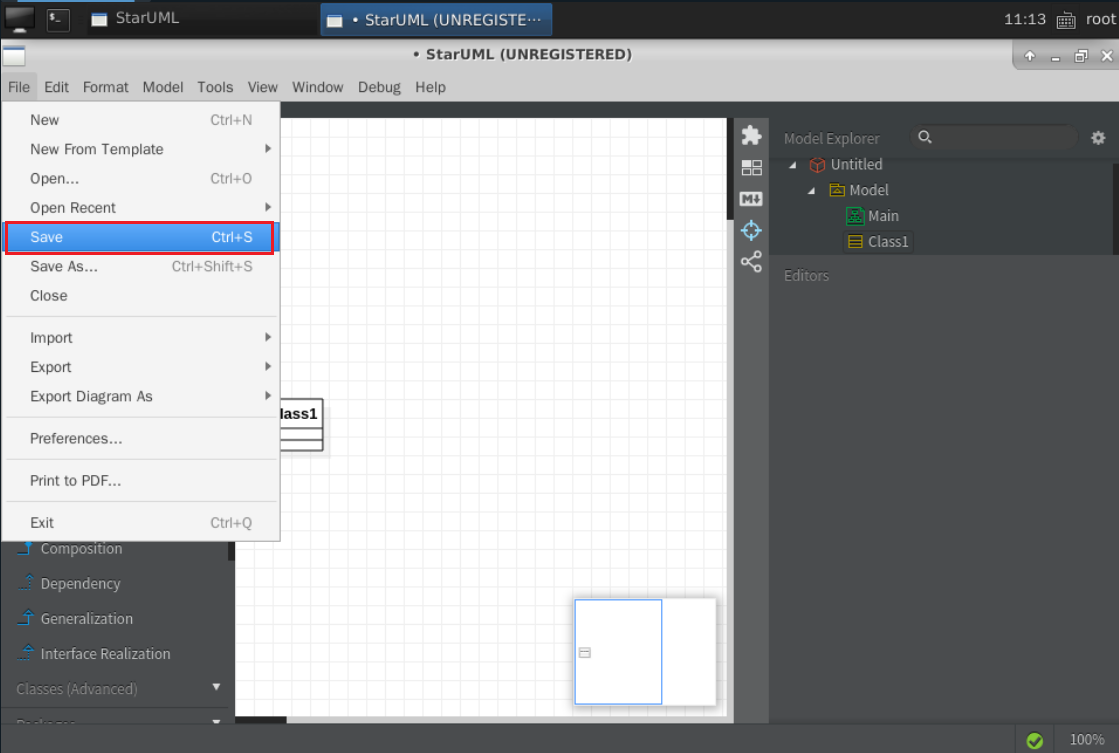Image resolution: width=1119 pixels, height=753 pixels.
Task: Choose Save from the File menu
Action: pos(141,237)
